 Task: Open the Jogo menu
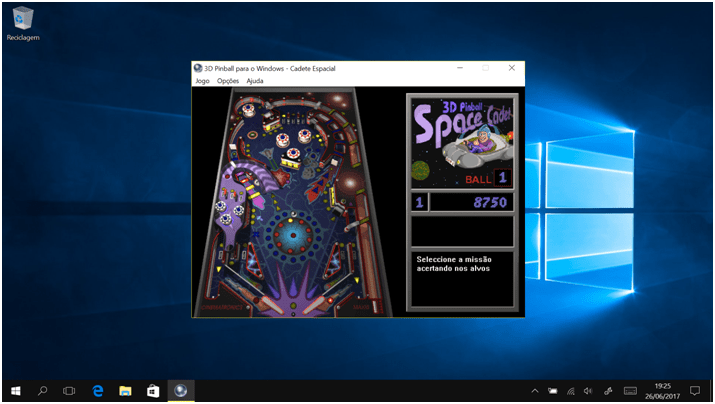point(202,81)
